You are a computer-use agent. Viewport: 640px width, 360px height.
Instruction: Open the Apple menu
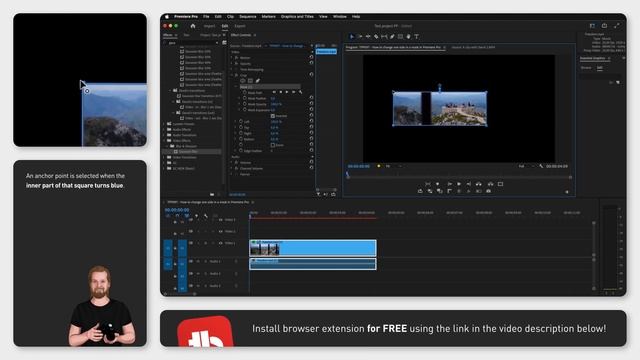pos(167,17)
